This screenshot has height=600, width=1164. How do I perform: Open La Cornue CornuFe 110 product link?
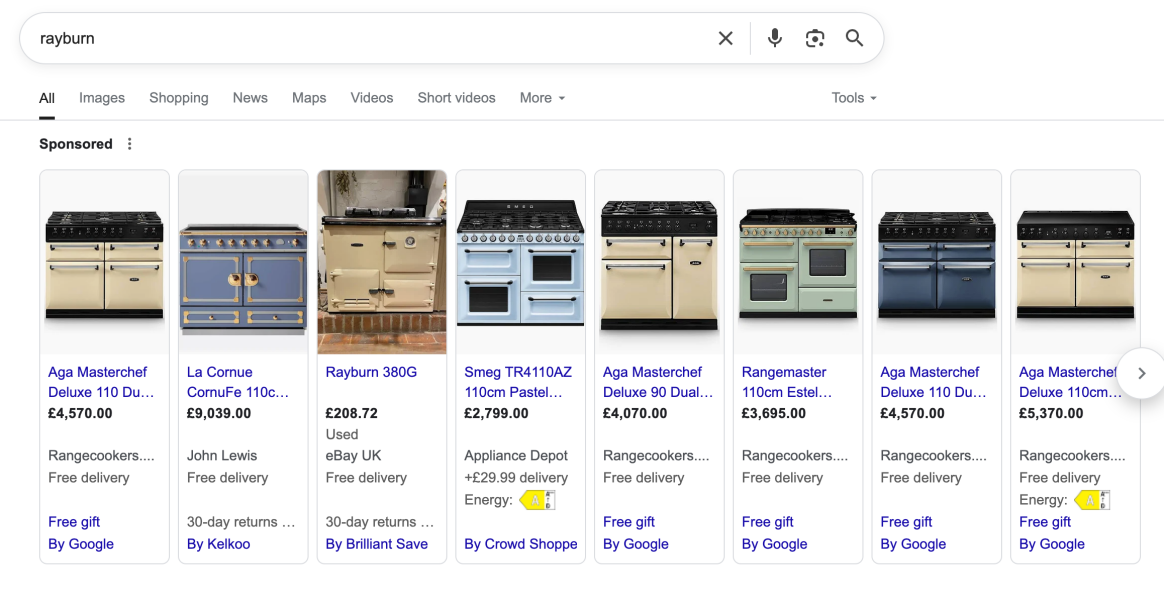[238, 382]
